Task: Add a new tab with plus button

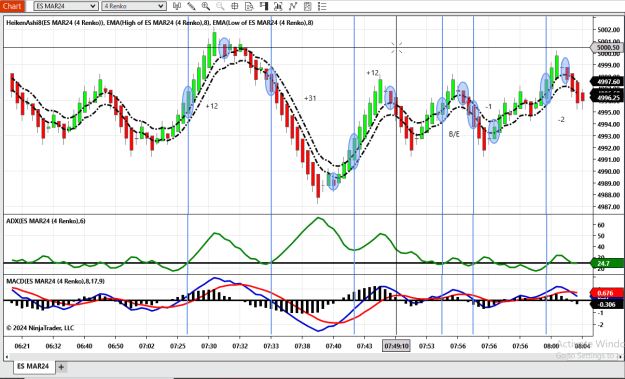Action: pyautogui.click(x=61, y=367)
